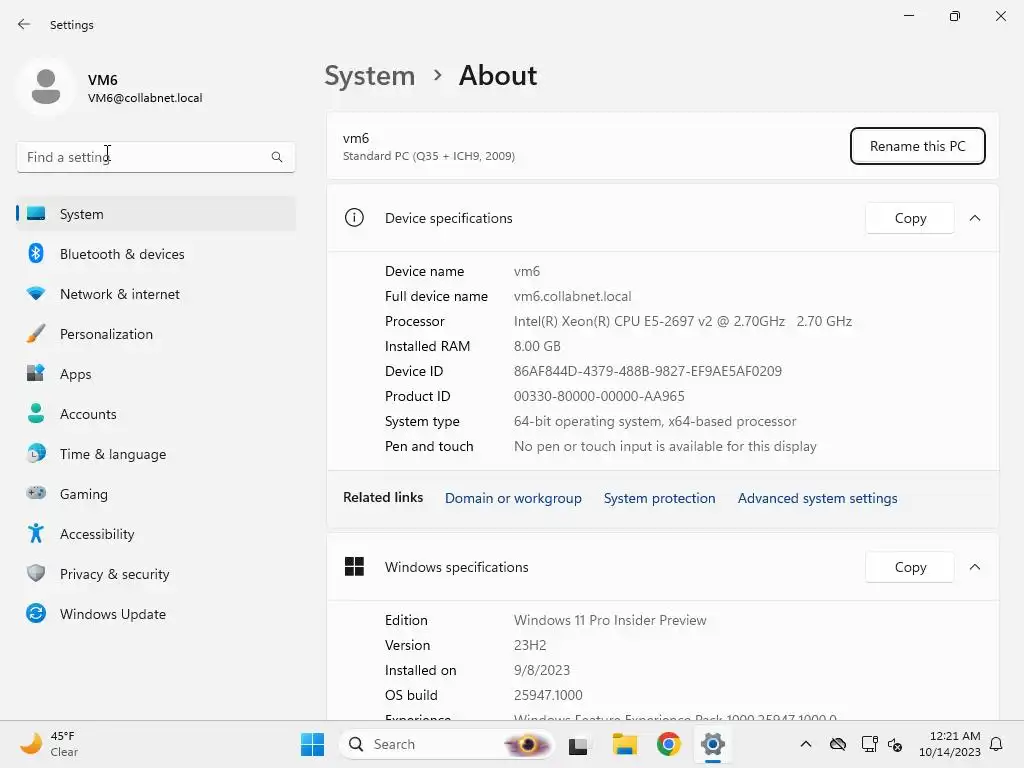Screen dimensions: 1024x768
Task: Open the Domain or workgroup link
Action: (513, 498)
